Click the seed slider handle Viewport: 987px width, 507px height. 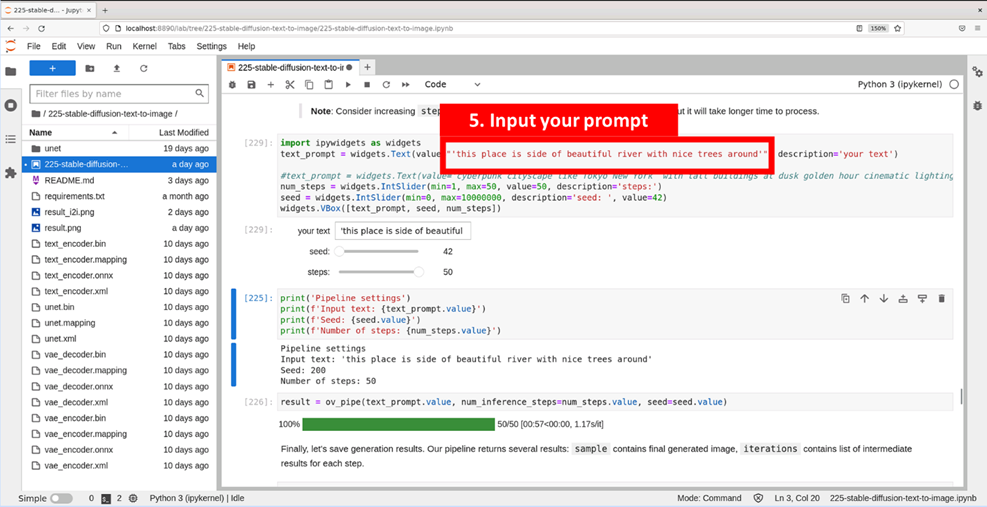[339, 251]
